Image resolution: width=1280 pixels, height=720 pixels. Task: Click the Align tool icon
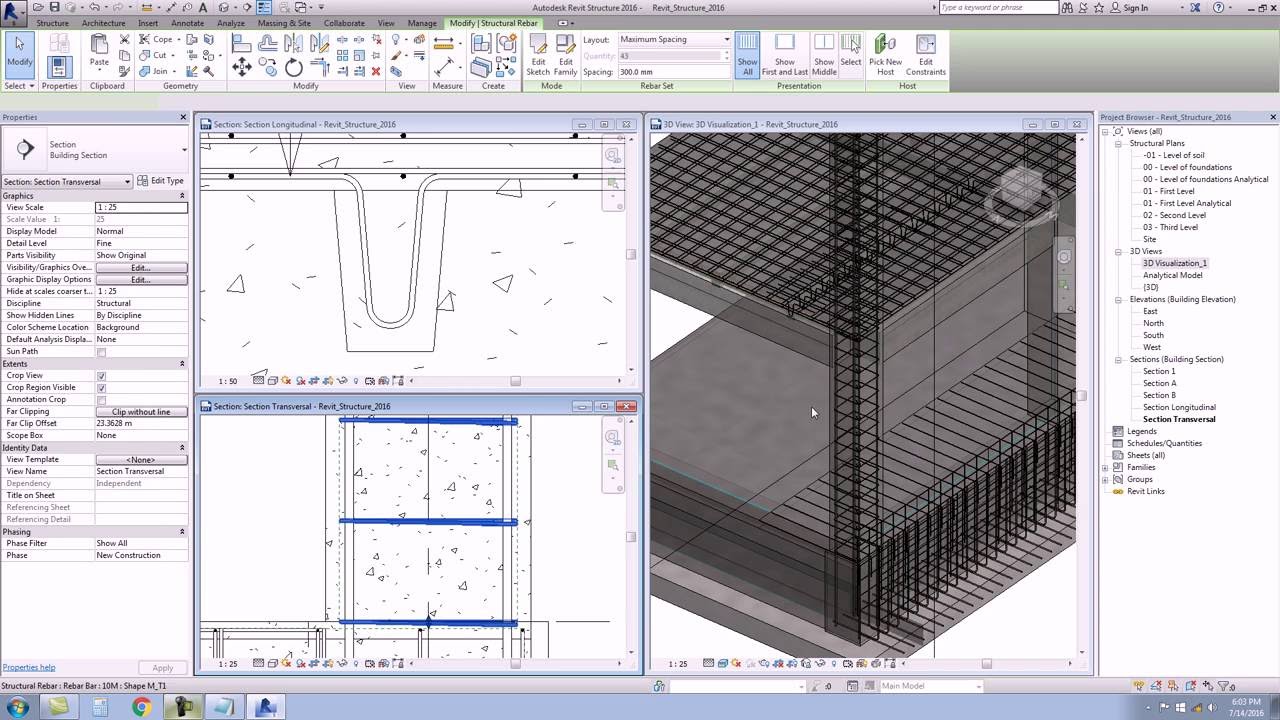pyautogui.click(x=242, y=43)
